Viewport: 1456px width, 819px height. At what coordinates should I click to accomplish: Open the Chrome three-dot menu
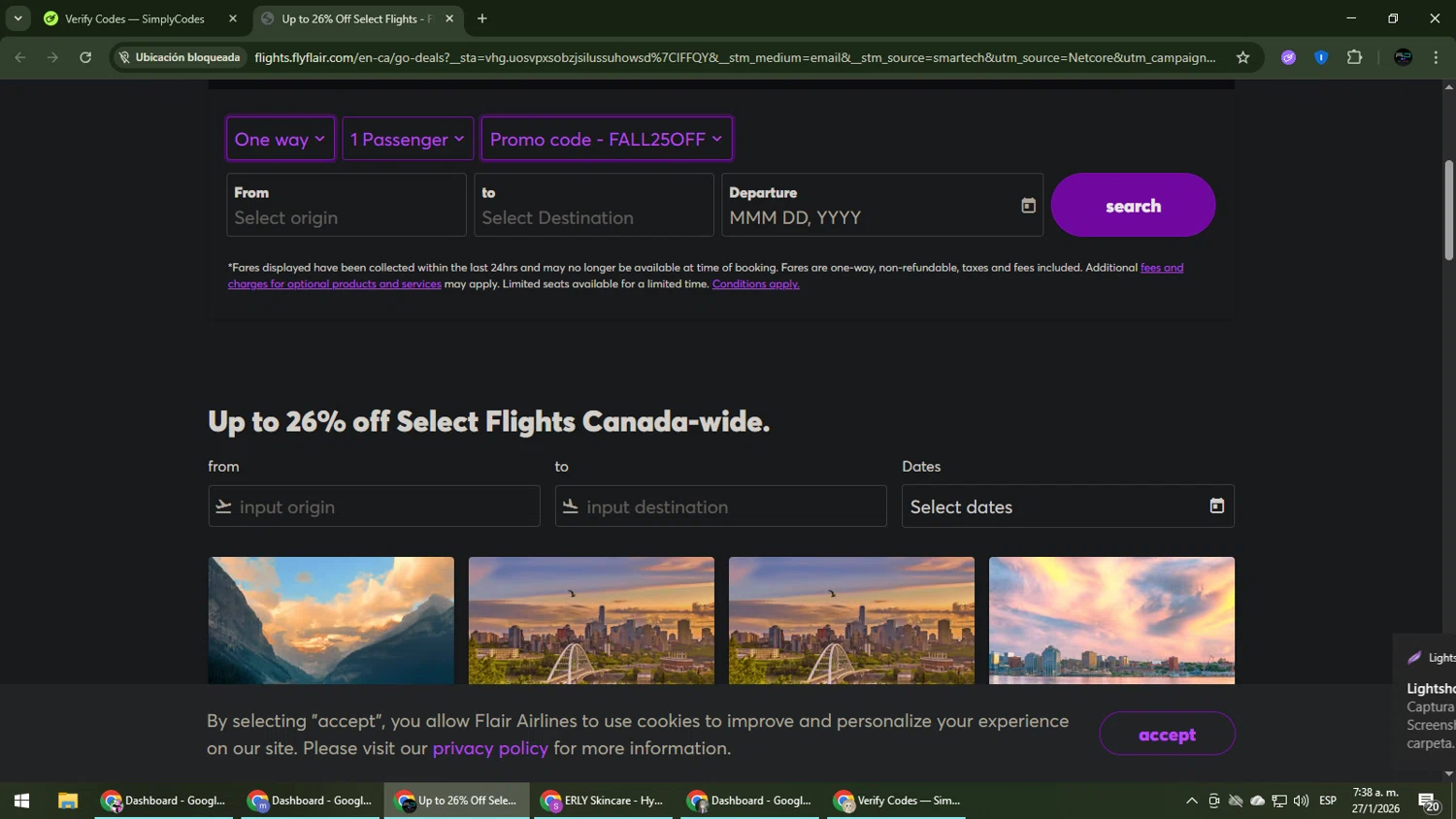pyautogui.click(x=1436, y=57)
